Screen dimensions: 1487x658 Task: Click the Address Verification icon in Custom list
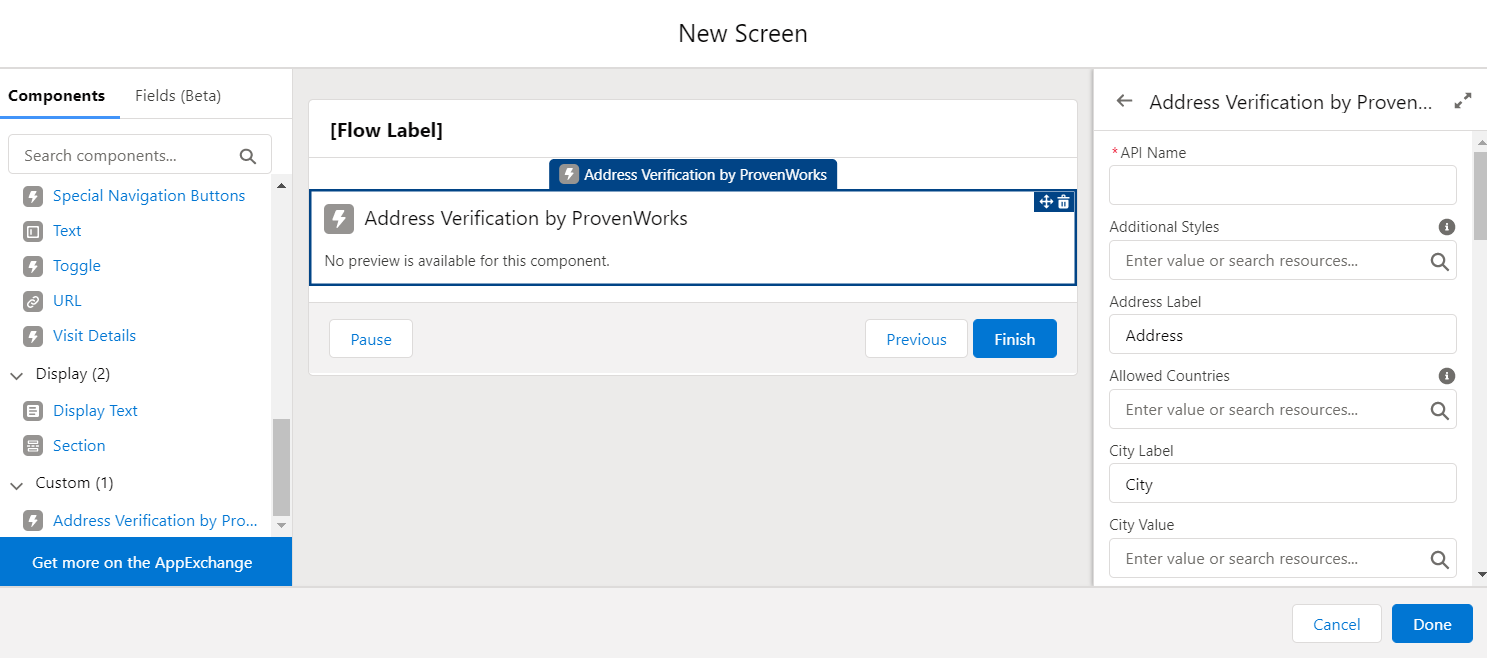tap(33, 521)
